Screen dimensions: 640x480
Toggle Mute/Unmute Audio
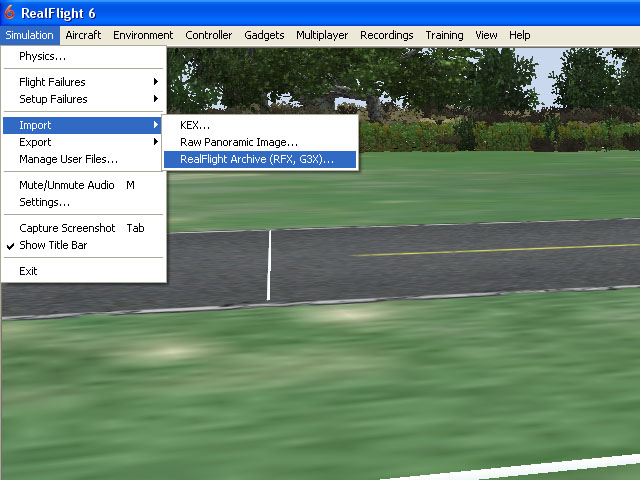coord(83,185)
